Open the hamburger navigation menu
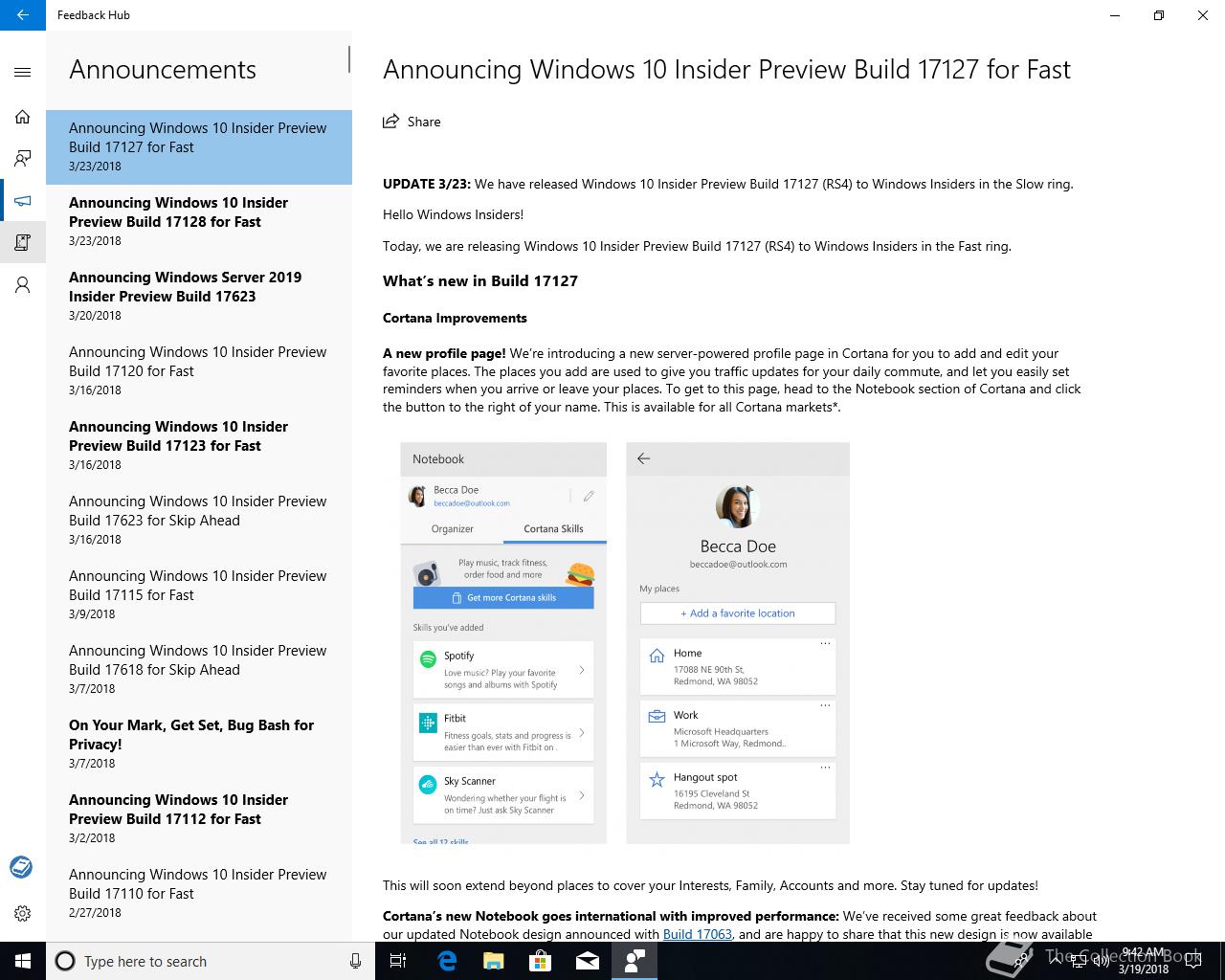 tap(23, 73)
